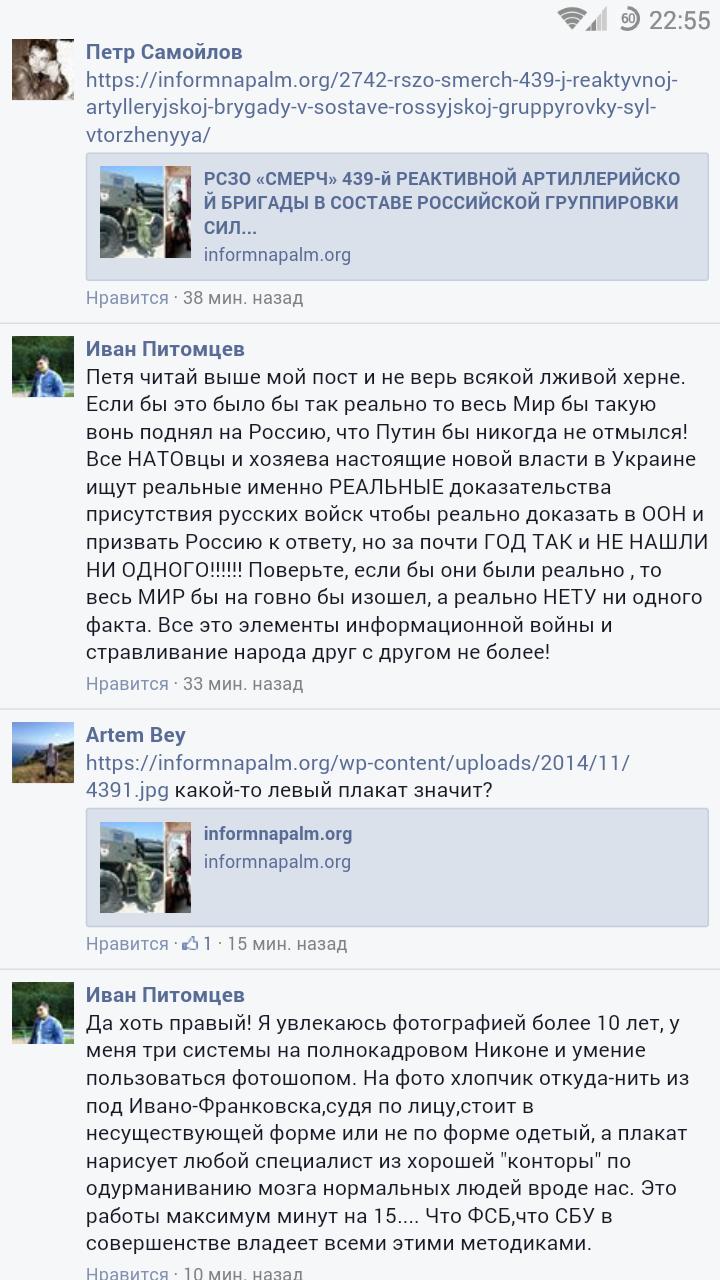
Task: Open Artem Bey's profile picture
Action: [x=43, y=752]
